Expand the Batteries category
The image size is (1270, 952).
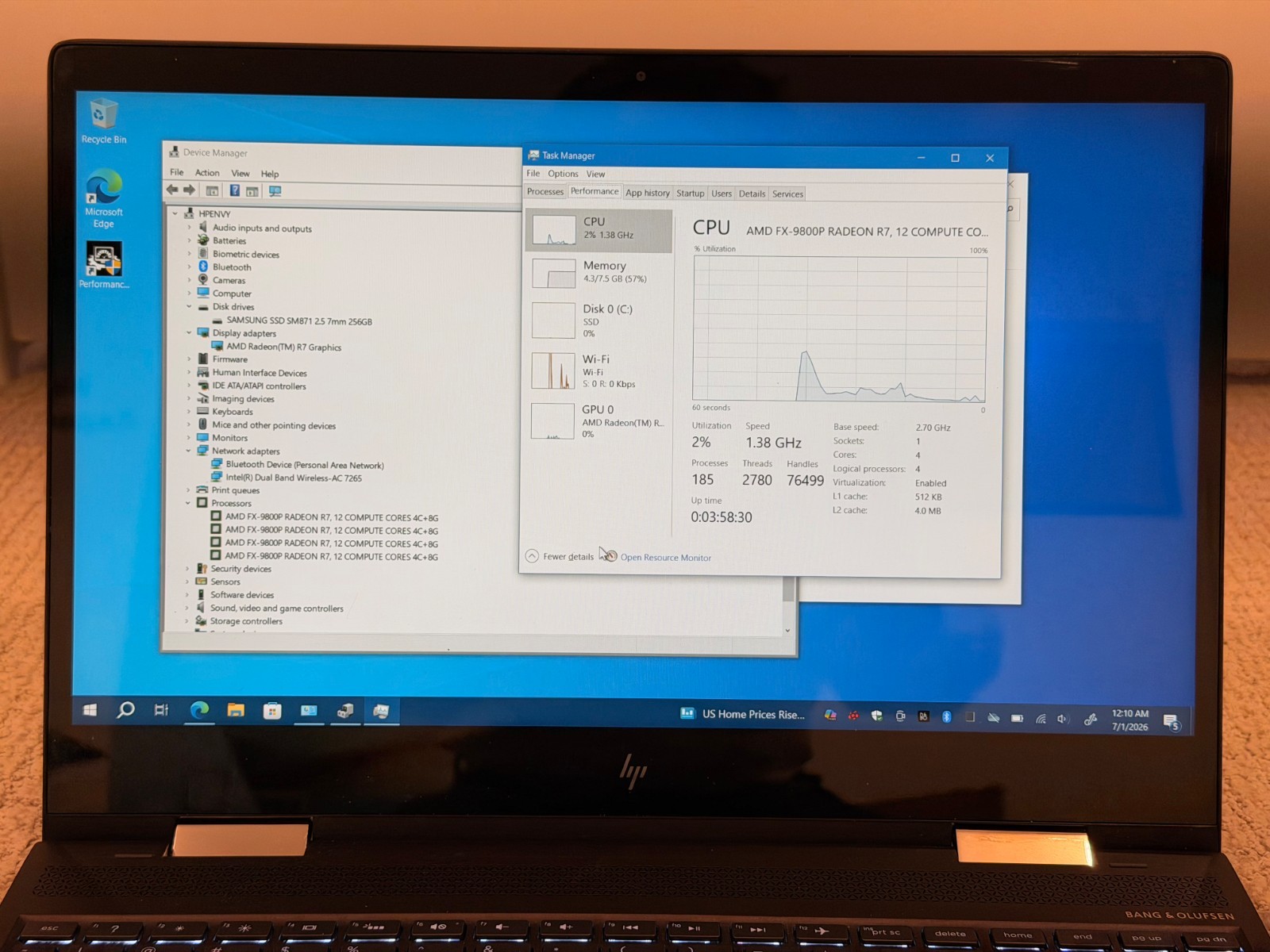(189, 240)
